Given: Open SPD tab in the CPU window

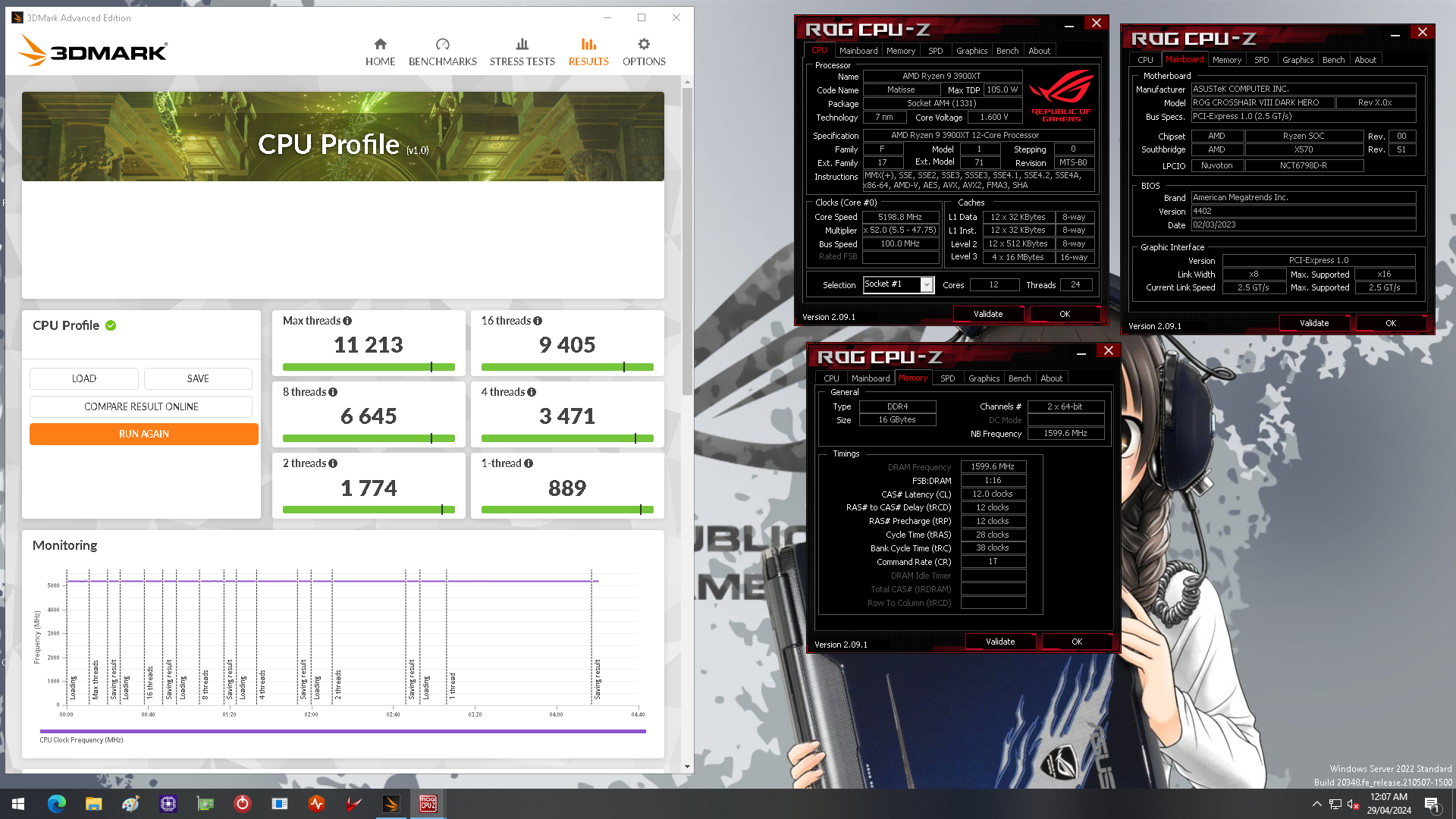Looking at the screenshot, I should [936, 51].
